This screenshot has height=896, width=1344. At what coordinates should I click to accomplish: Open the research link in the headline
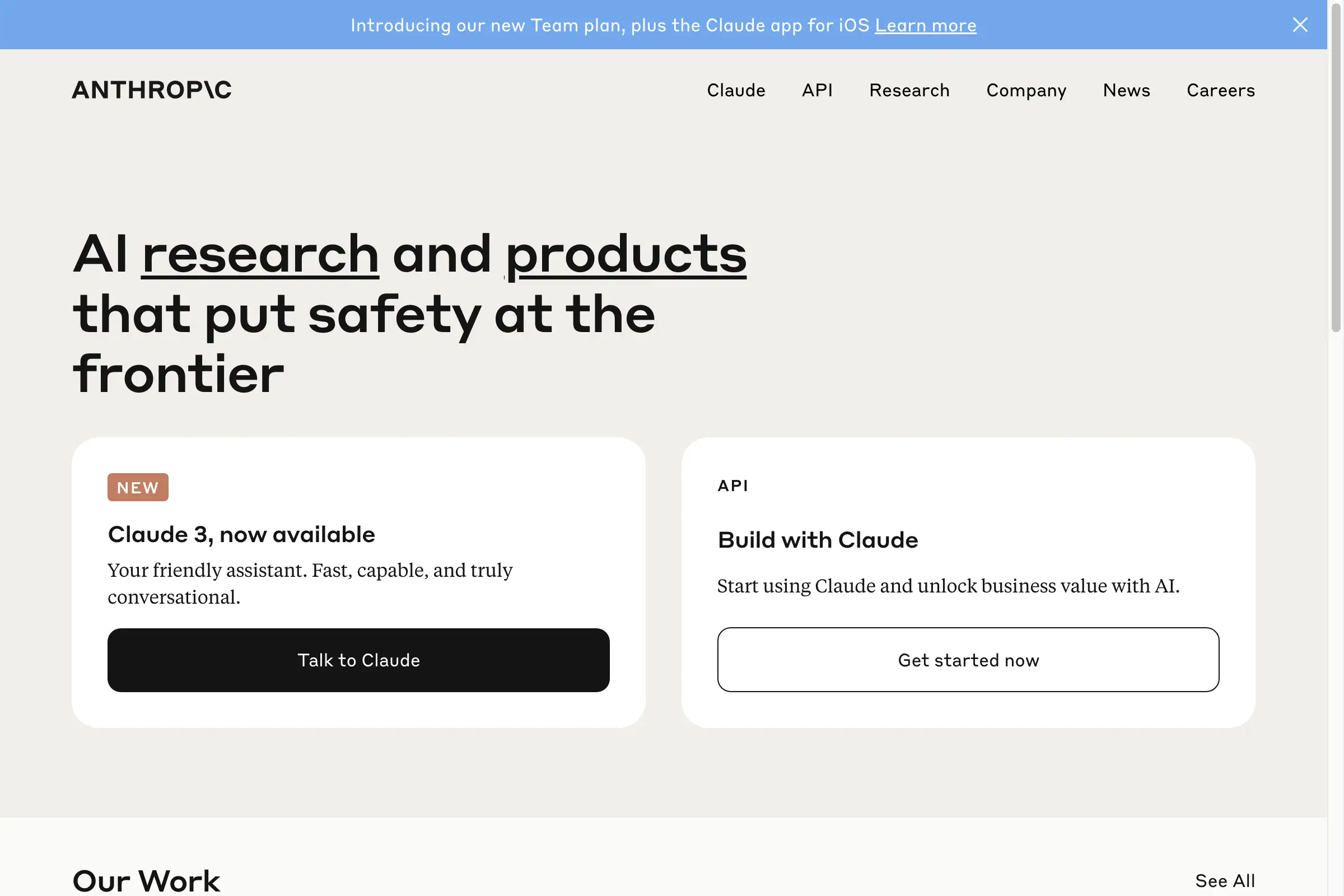pos(260,254)
